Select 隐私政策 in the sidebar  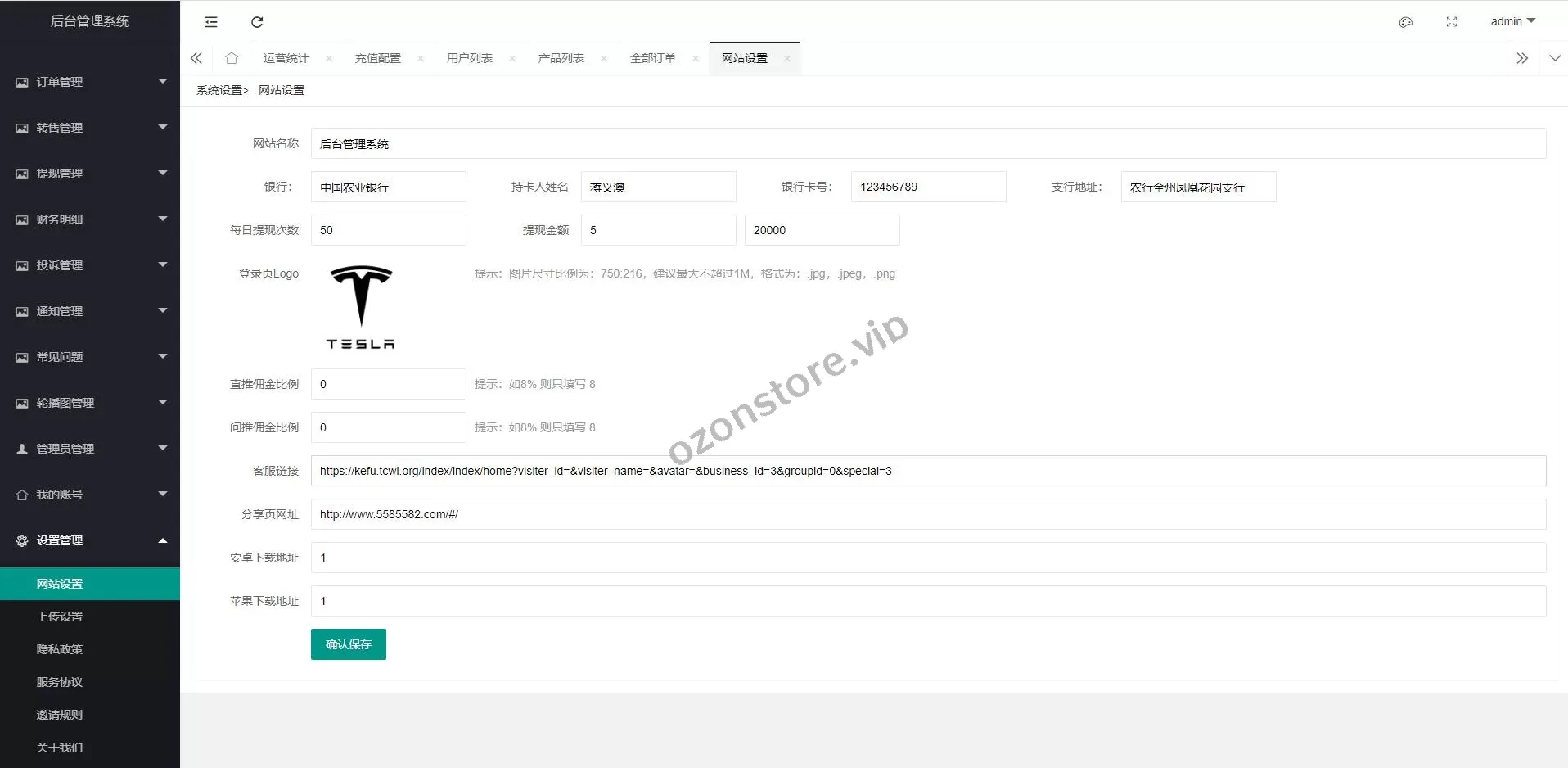(59, 648)
